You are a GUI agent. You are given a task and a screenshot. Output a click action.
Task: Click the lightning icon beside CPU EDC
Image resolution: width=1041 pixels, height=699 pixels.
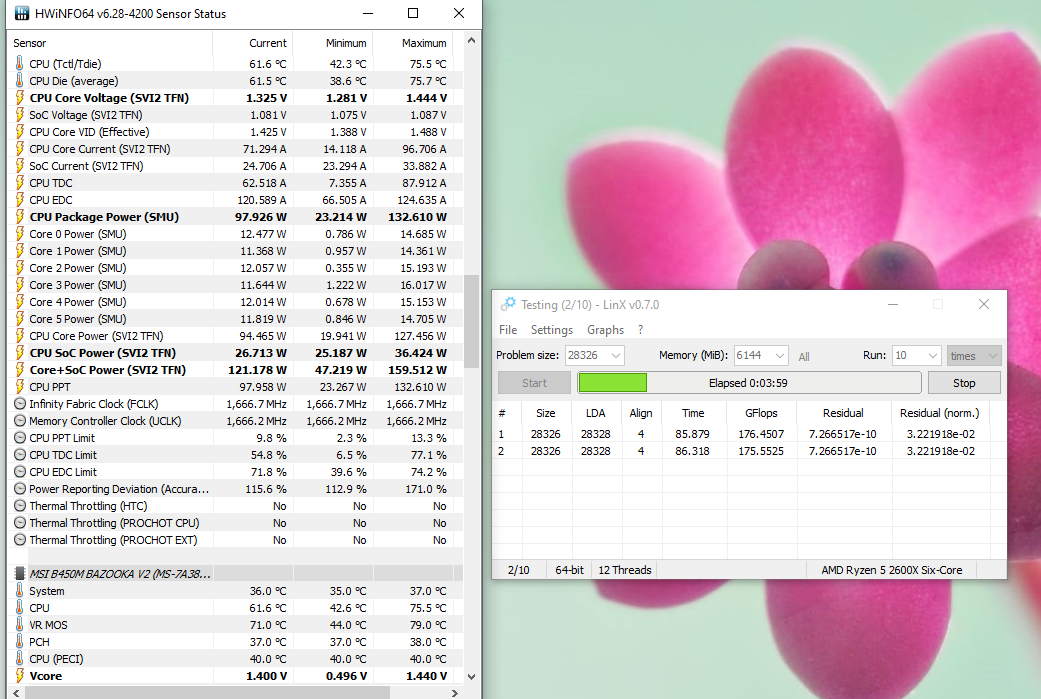(20, 200)
